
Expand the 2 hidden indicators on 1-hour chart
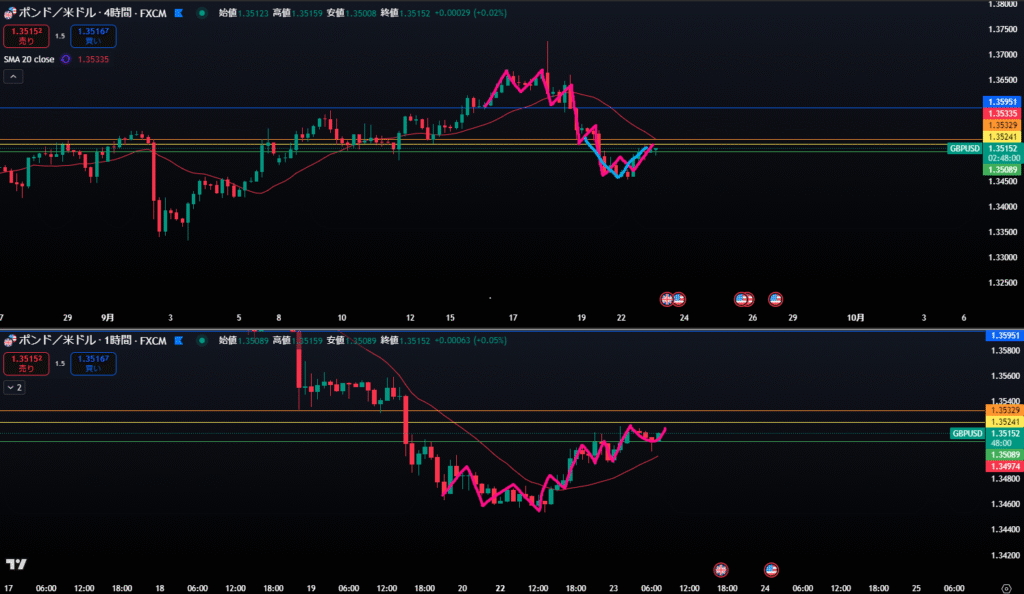(x=14, y=386)
